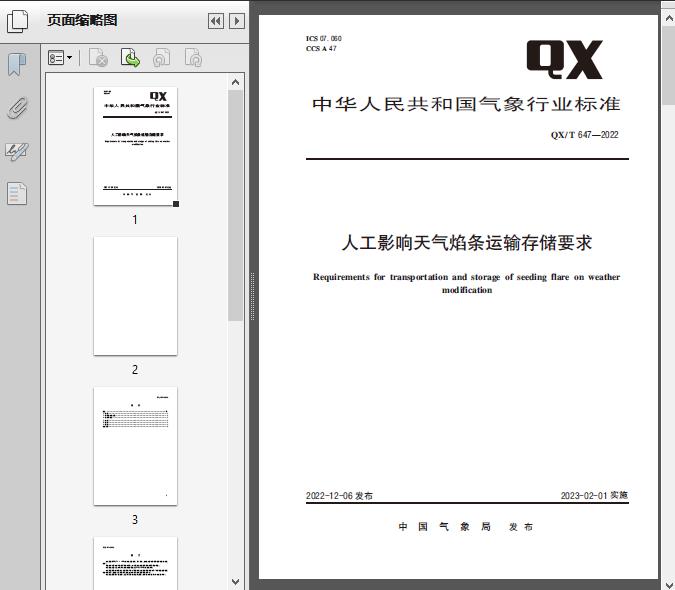This screenshot has width=675, height=590.
Task: Click page number label '1' under thumbnail
Action: [x=135, y=219]
